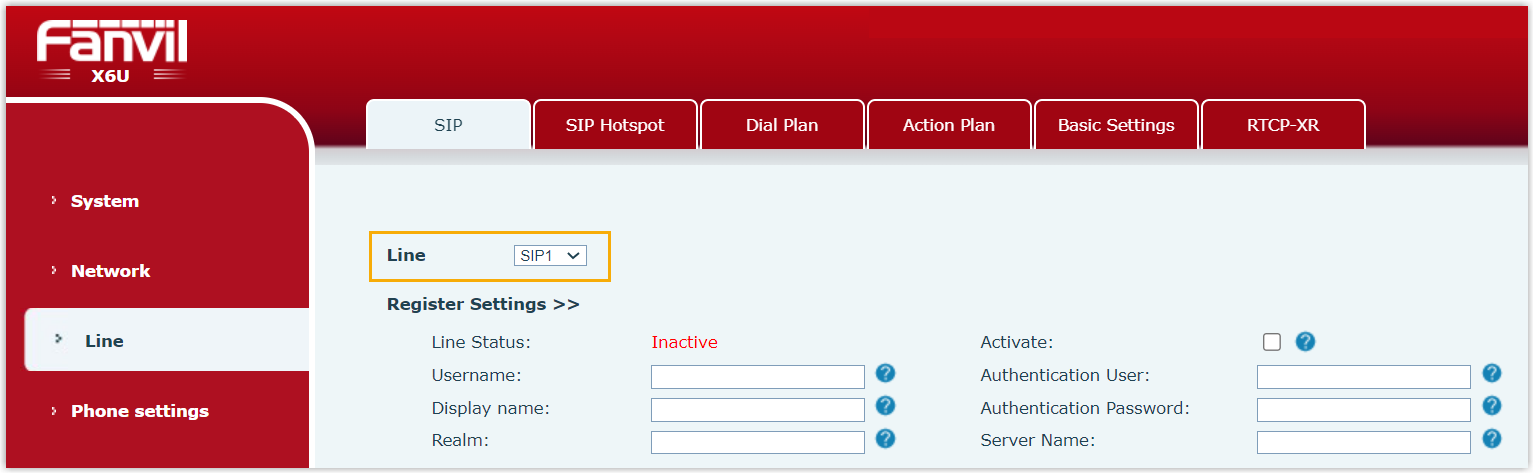The height and width of the screenshot is (474, 1534).
Task: Click the Server Name help icon
Action: click(x=1491, y=439)
